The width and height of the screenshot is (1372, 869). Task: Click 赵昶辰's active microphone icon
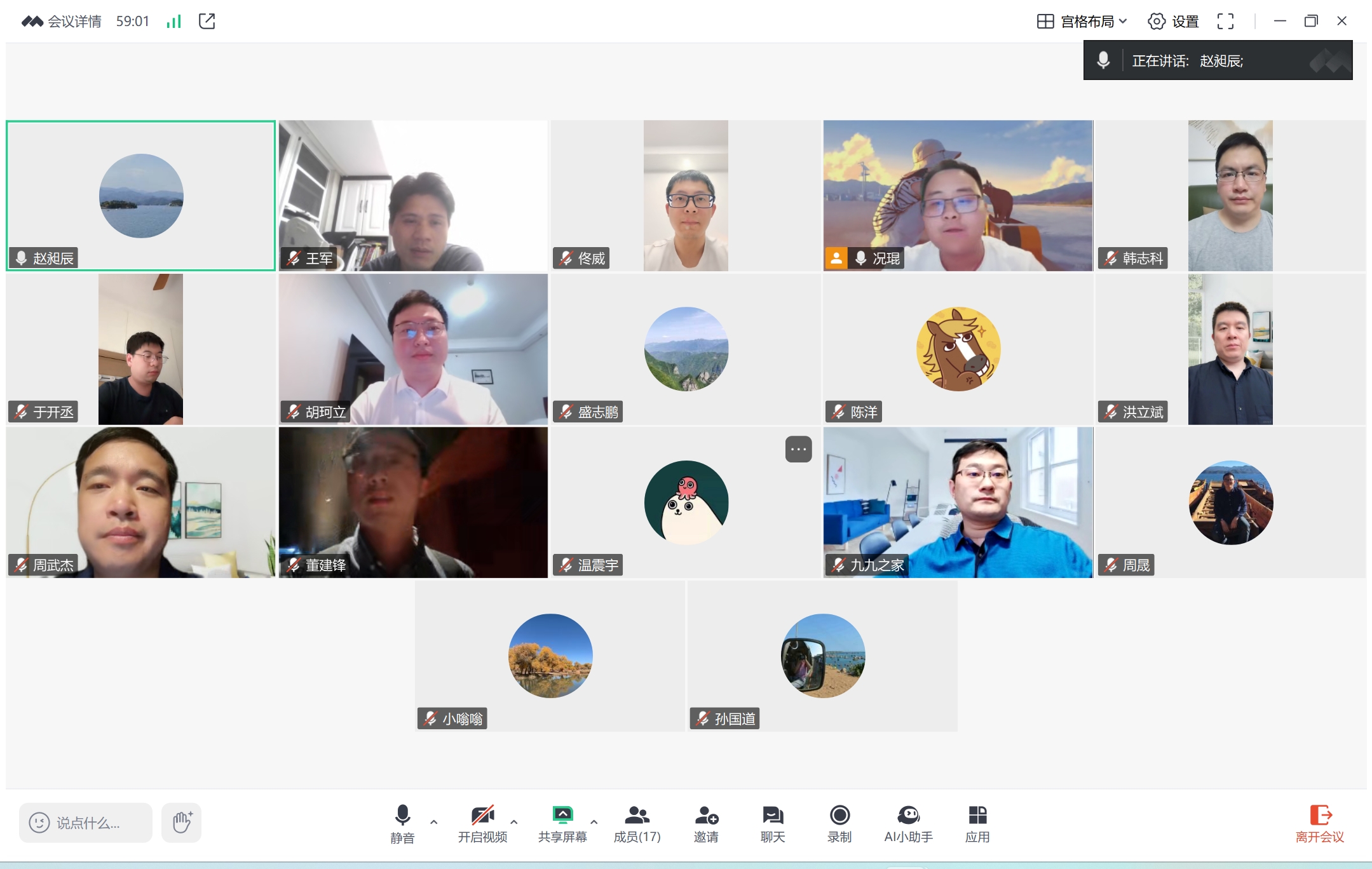click(21, 258)
